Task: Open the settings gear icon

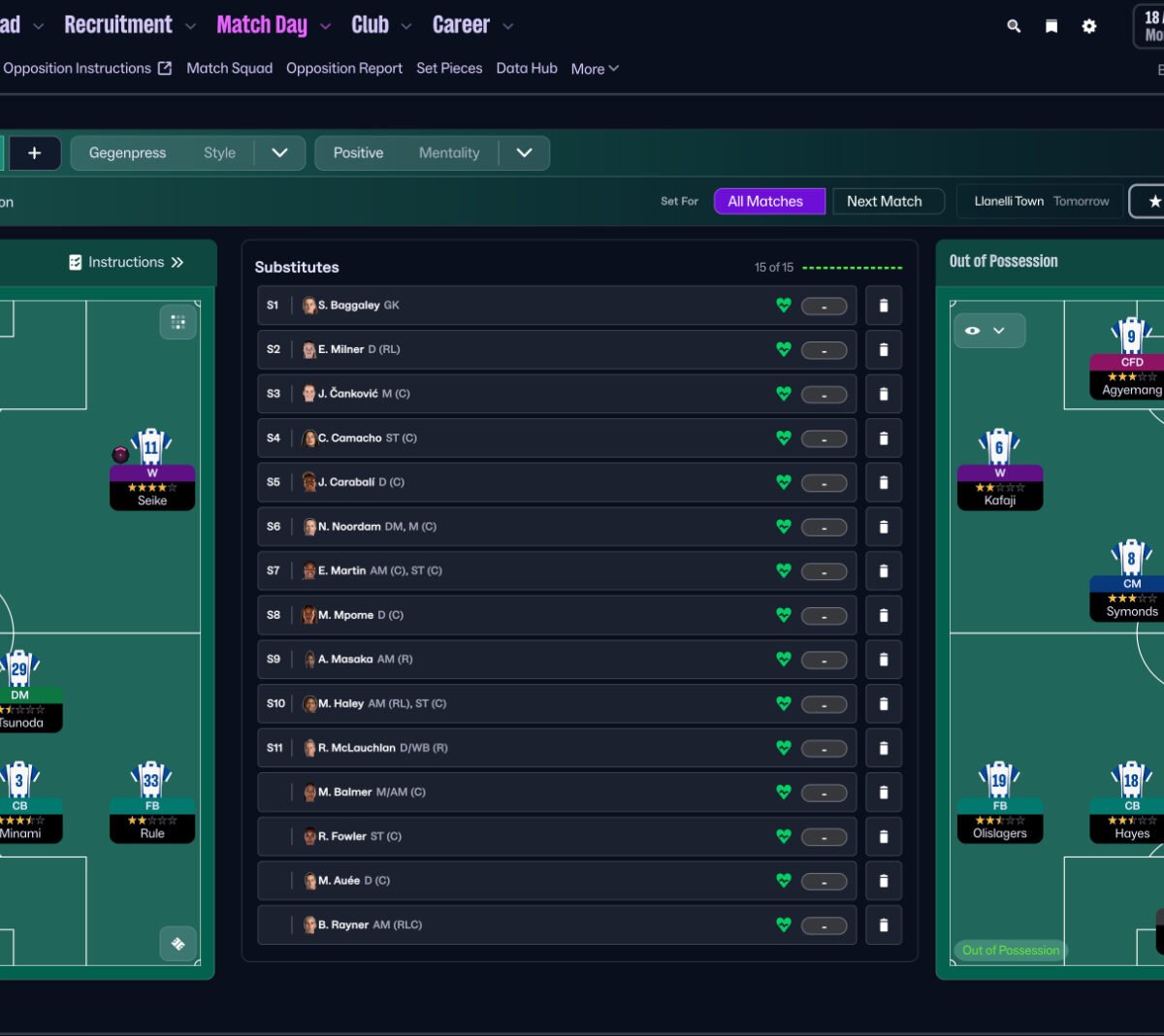Action: pos(1089,26)
